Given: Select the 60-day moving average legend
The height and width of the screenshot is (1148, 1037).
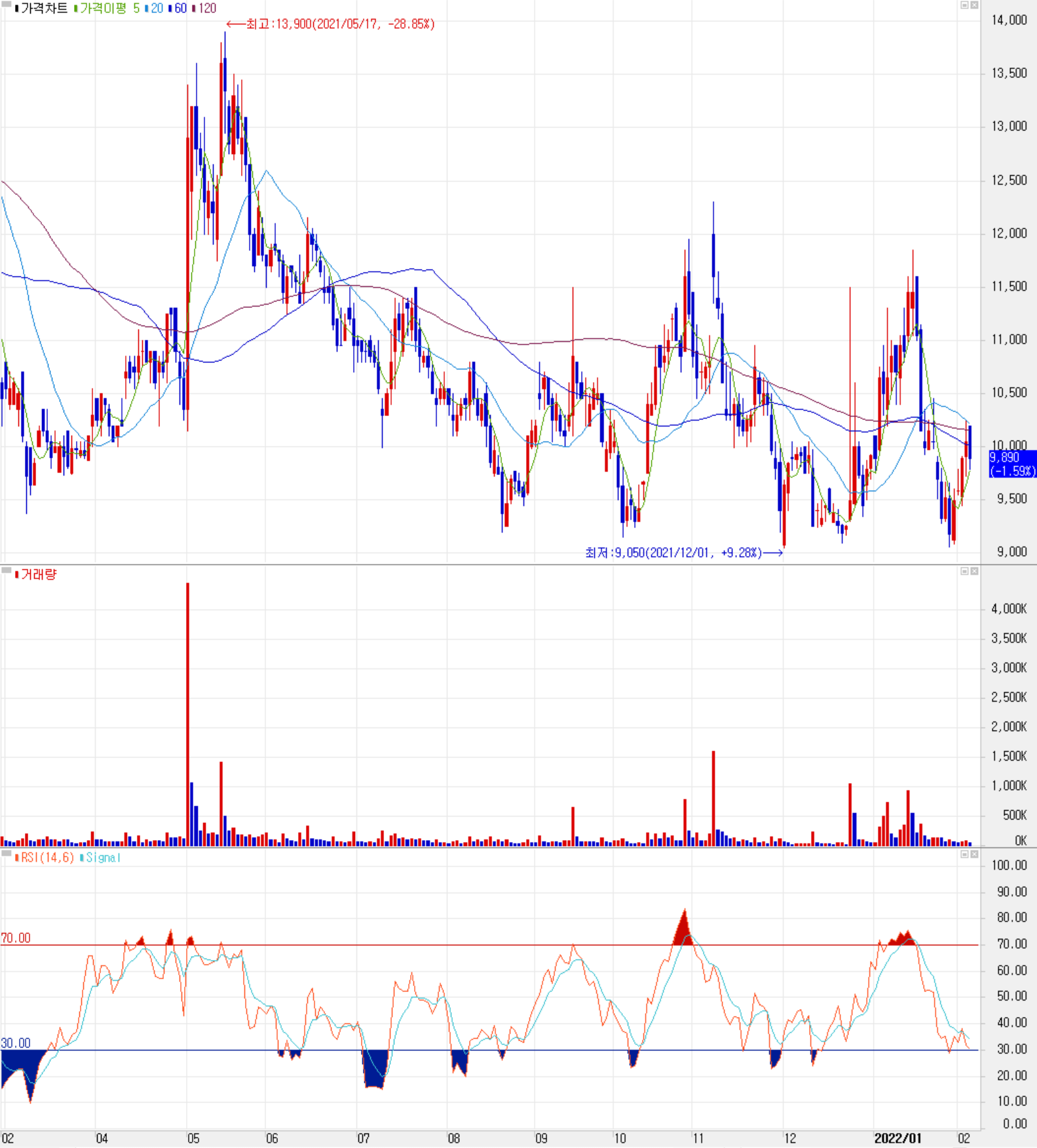Looking at the screenshot, I should click(178, 9).
